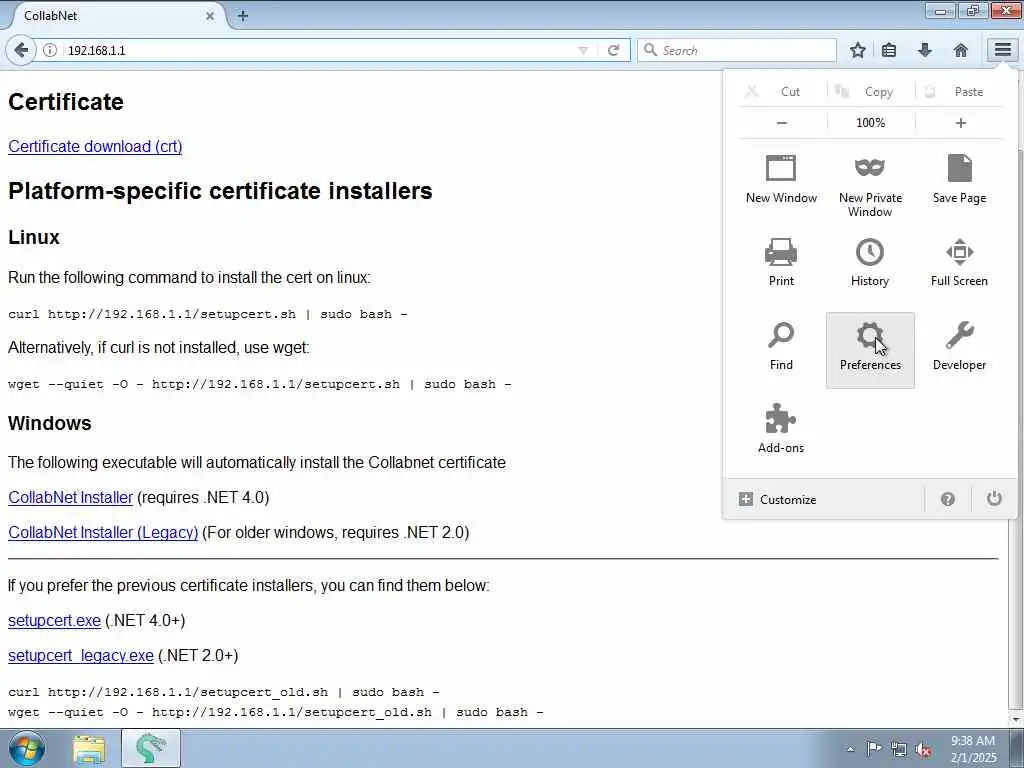Download setupcert.exe
The height and width of the screenshot is (768, 1024).
tap(54, 620)
